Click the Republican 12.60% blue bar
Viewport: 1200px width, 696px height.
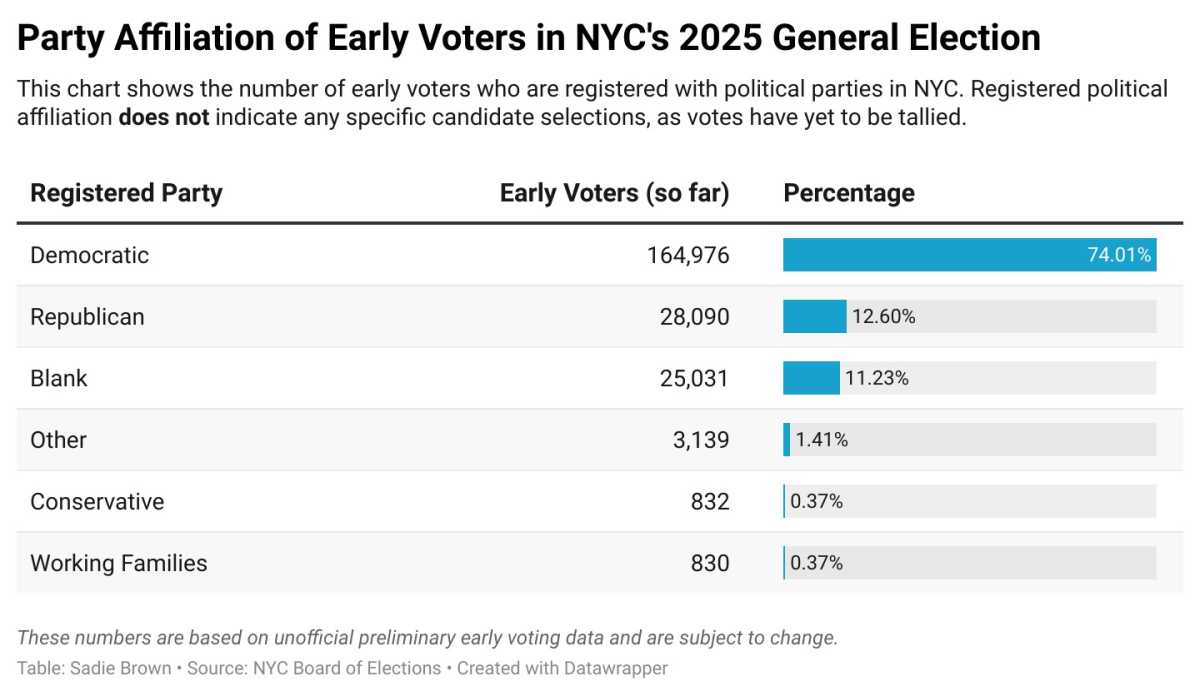coord(814,317)
